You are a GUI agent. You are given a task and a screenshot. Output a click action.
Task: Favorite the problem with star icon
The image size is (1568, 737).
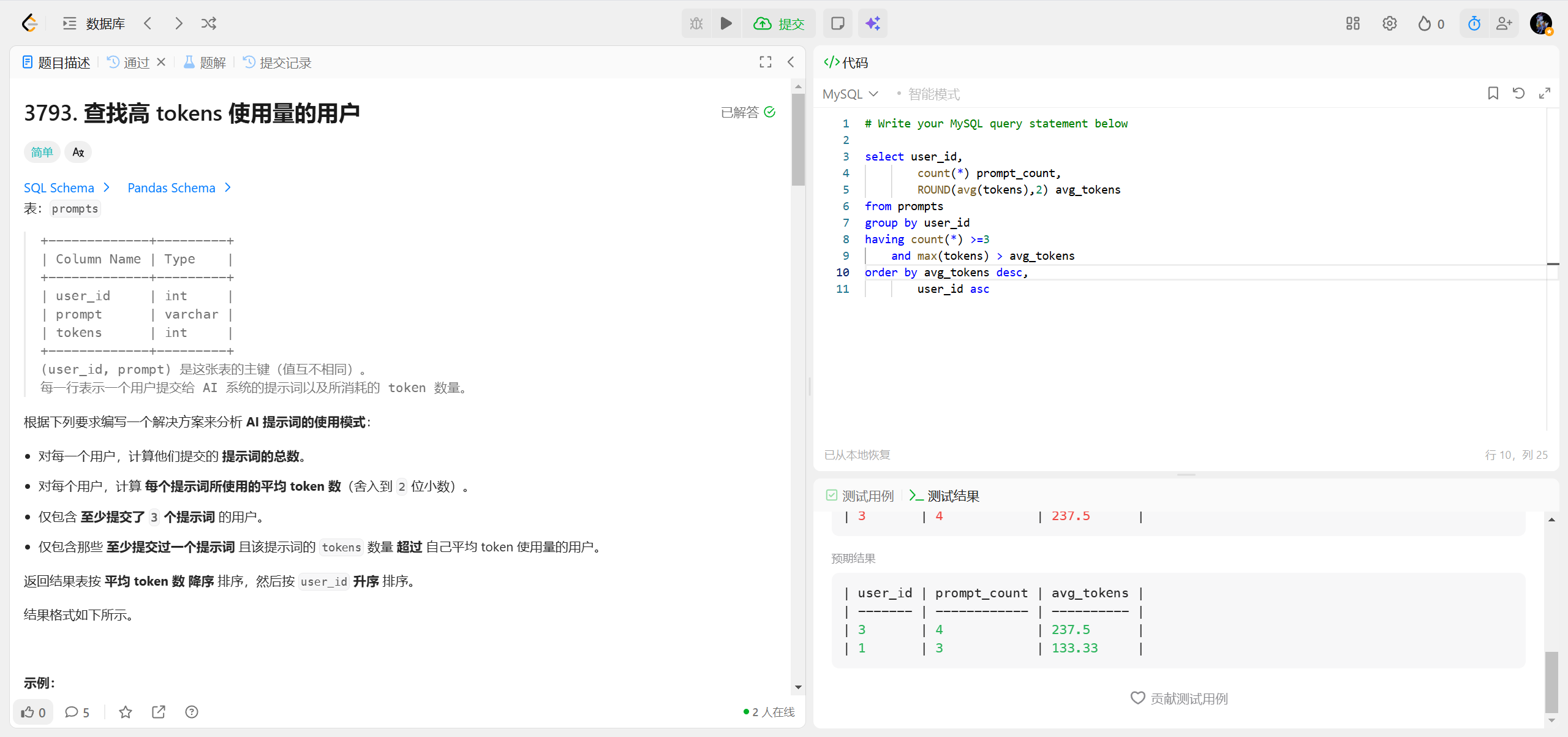pyautogui.click(x=126, y=712)
